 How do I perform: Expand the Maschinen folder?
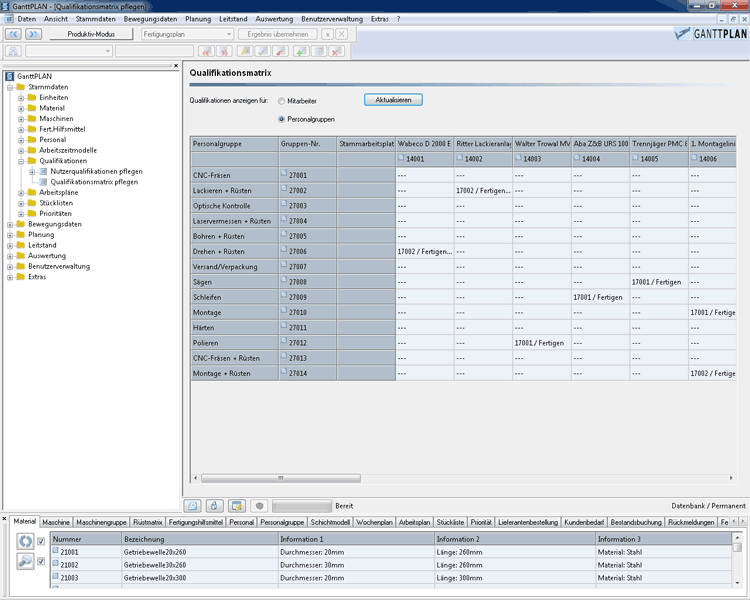tap(21, 119)
